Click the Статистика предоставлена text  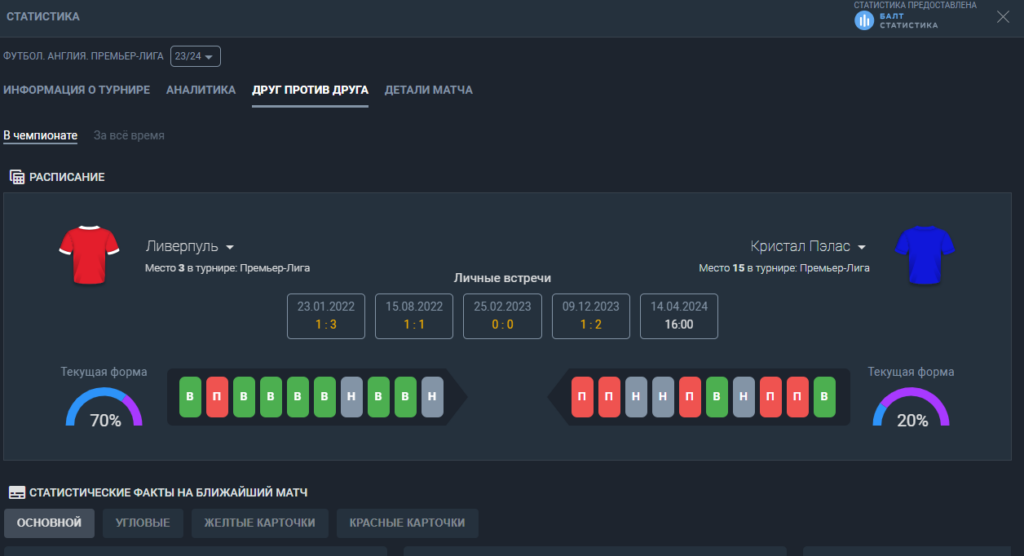point(915,5)
